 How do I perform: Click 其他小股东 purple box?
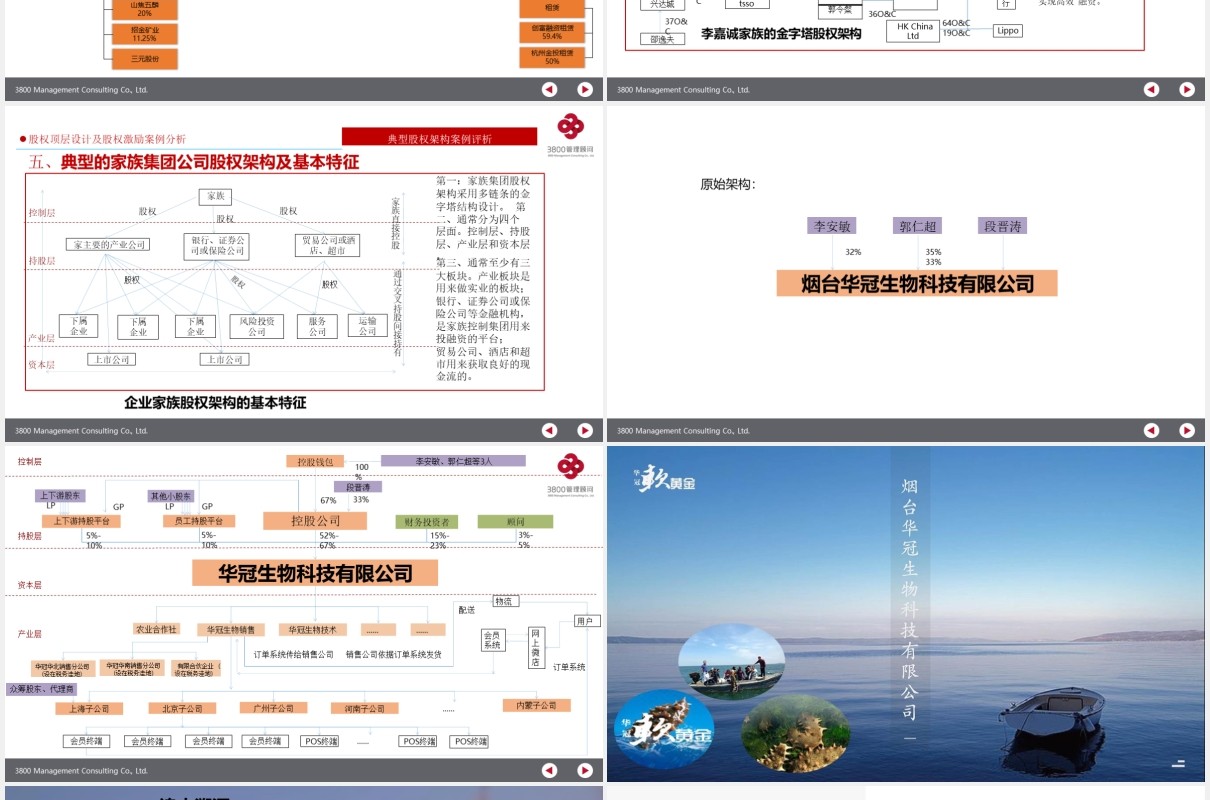click(x=171, y=495)
